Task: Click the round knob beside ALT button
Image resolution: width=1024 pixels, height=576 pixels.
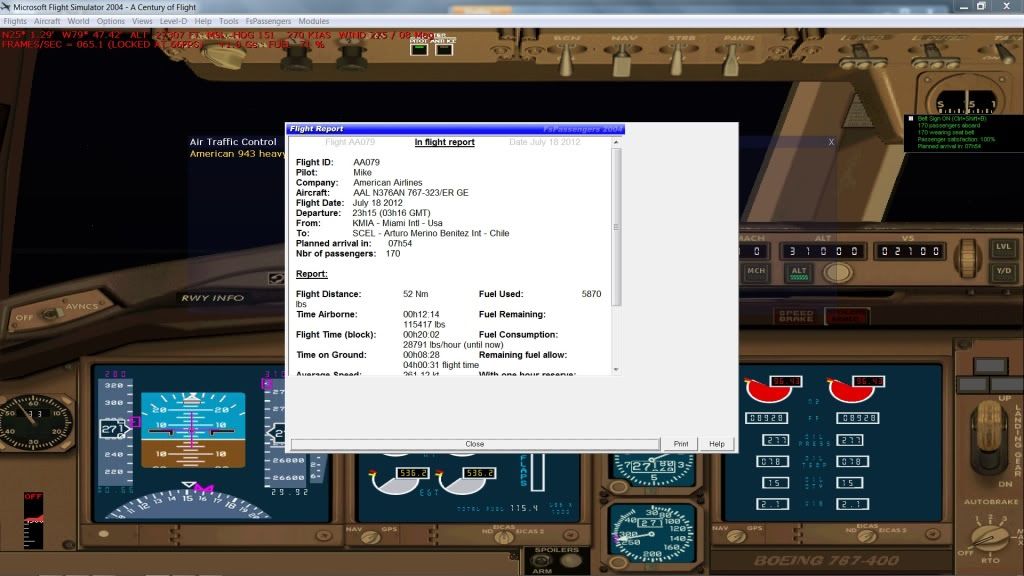Action: (x=837, y=272)
